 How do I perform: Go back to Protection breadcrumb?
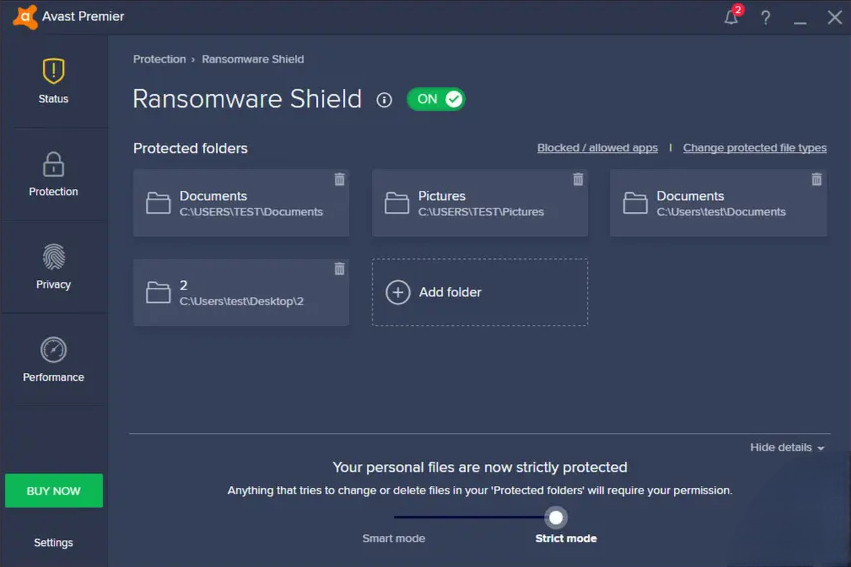pyautogui.click(x=160, y=59)
